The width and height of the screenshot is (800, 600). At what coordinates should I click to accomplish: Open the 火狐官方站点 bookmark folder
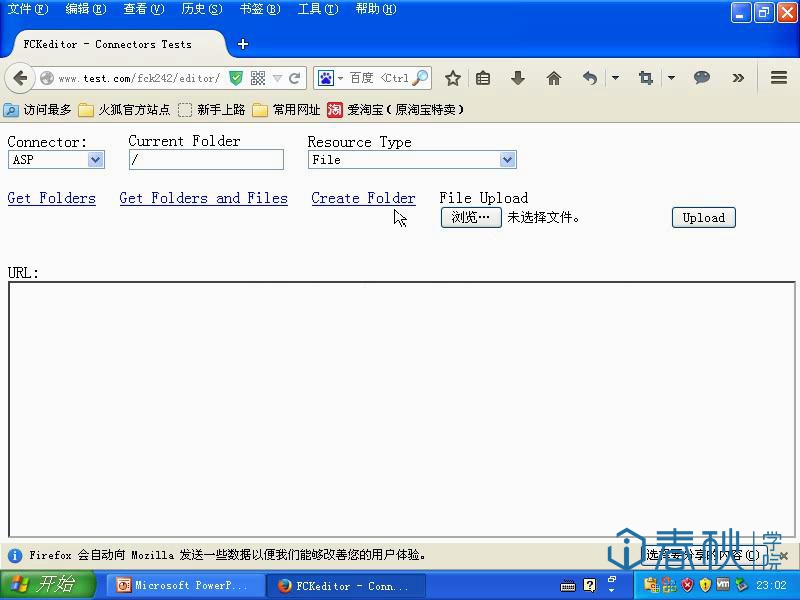pyautogui.click(x=124, y=110)
